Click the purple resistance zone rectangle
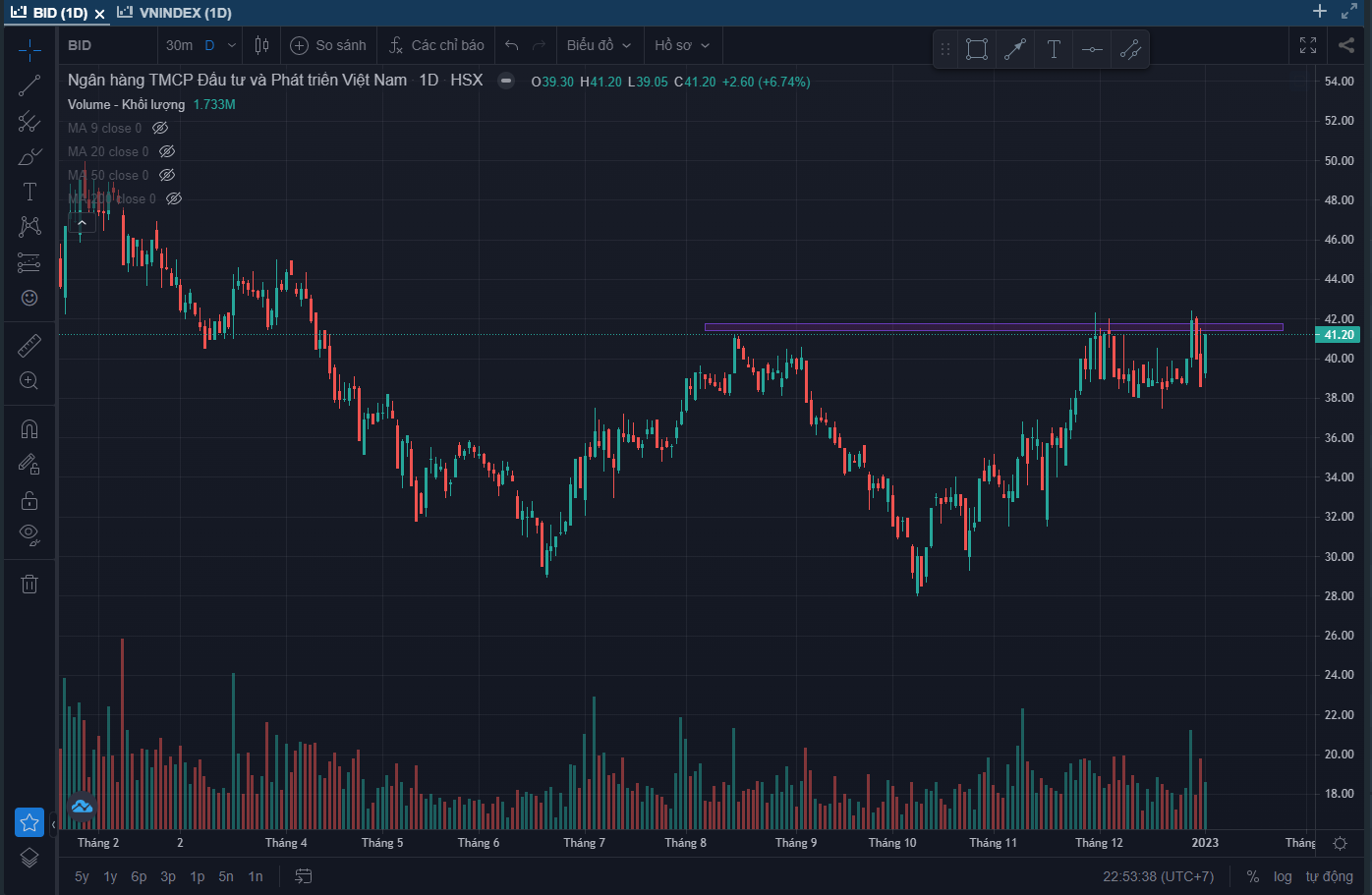The height and width of the screenshot is (895, 1372). (993, 327)
